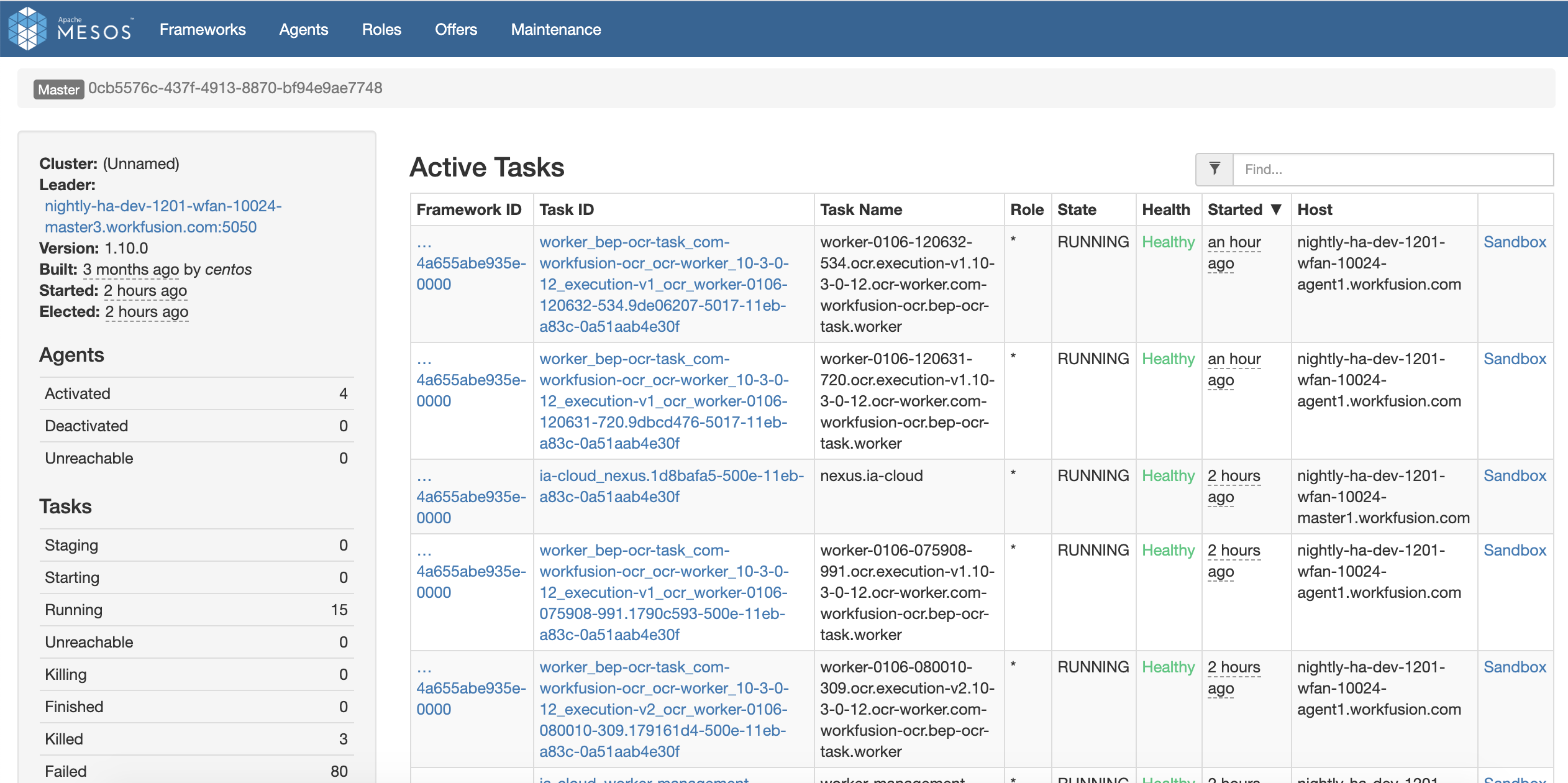Click 'an hour ago' in worker-0106-120631-720 row
Image resolution: width=1568 pixels, height=783 pixels.
point(1234,369)
